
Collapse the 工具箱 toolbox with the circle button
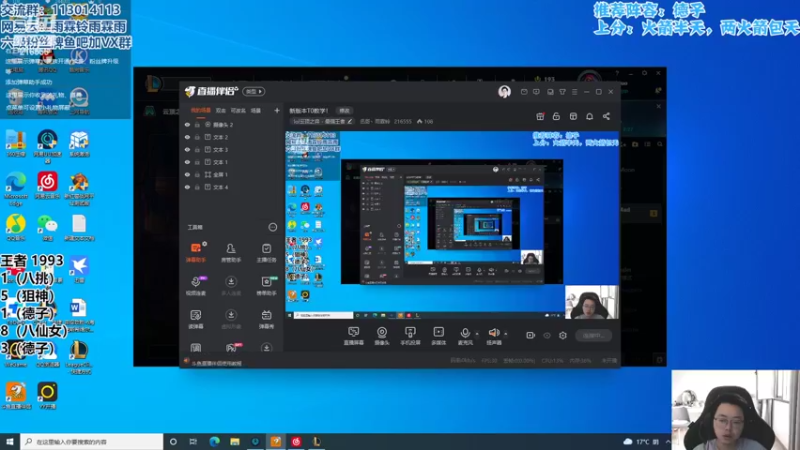tap(272, 227)
